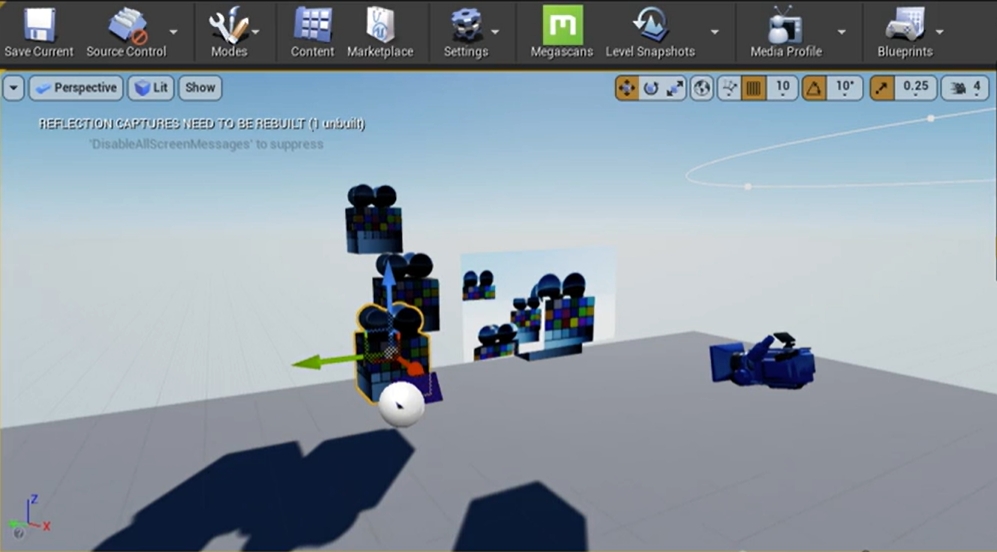
Task: Open the Lit view mode menu
Action: [151, 88]
